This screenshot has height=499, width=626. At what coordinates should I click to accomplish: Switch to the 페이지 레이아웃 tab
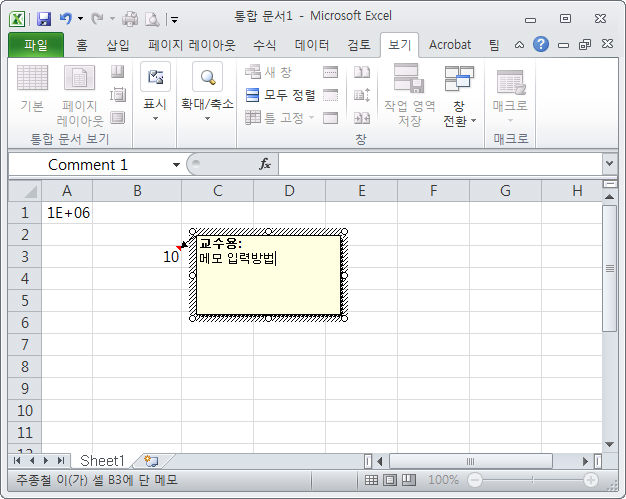(x=192, y=45)
